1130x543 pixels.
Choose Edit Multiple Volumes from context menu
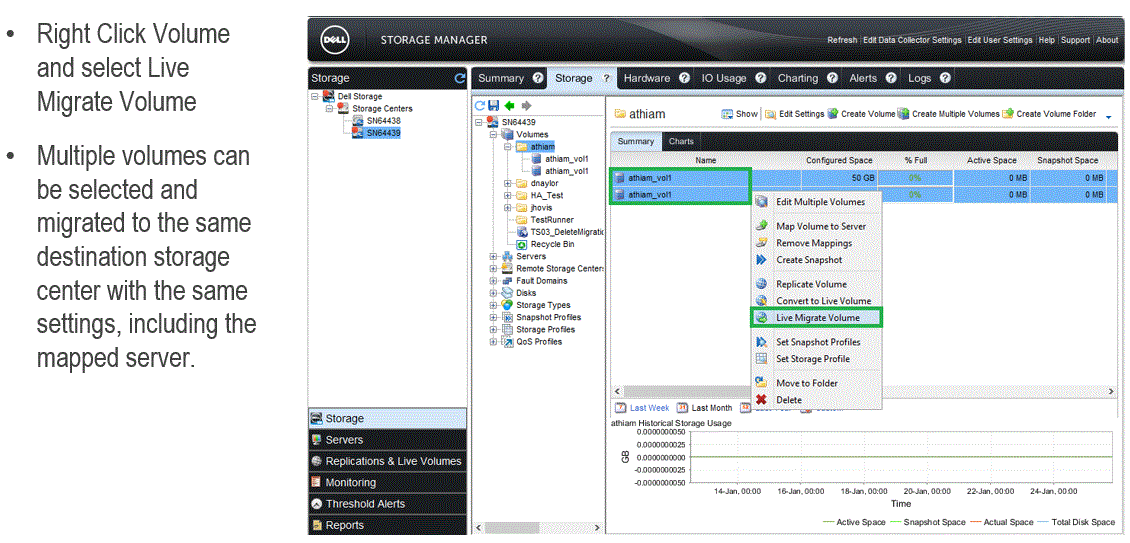click(x=817, y=202)
